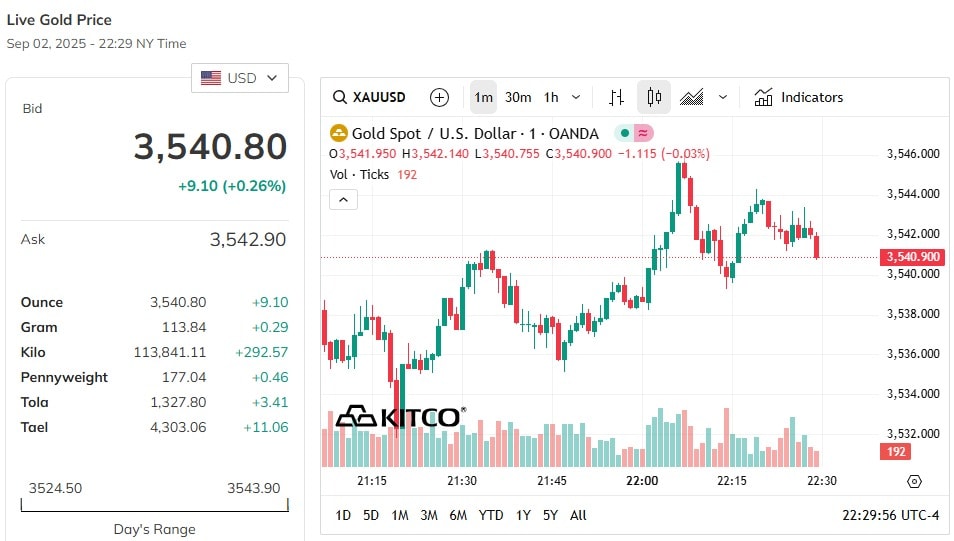Select the 1M date range
Viewport: 954px width, 541px height.
point(400,515)
